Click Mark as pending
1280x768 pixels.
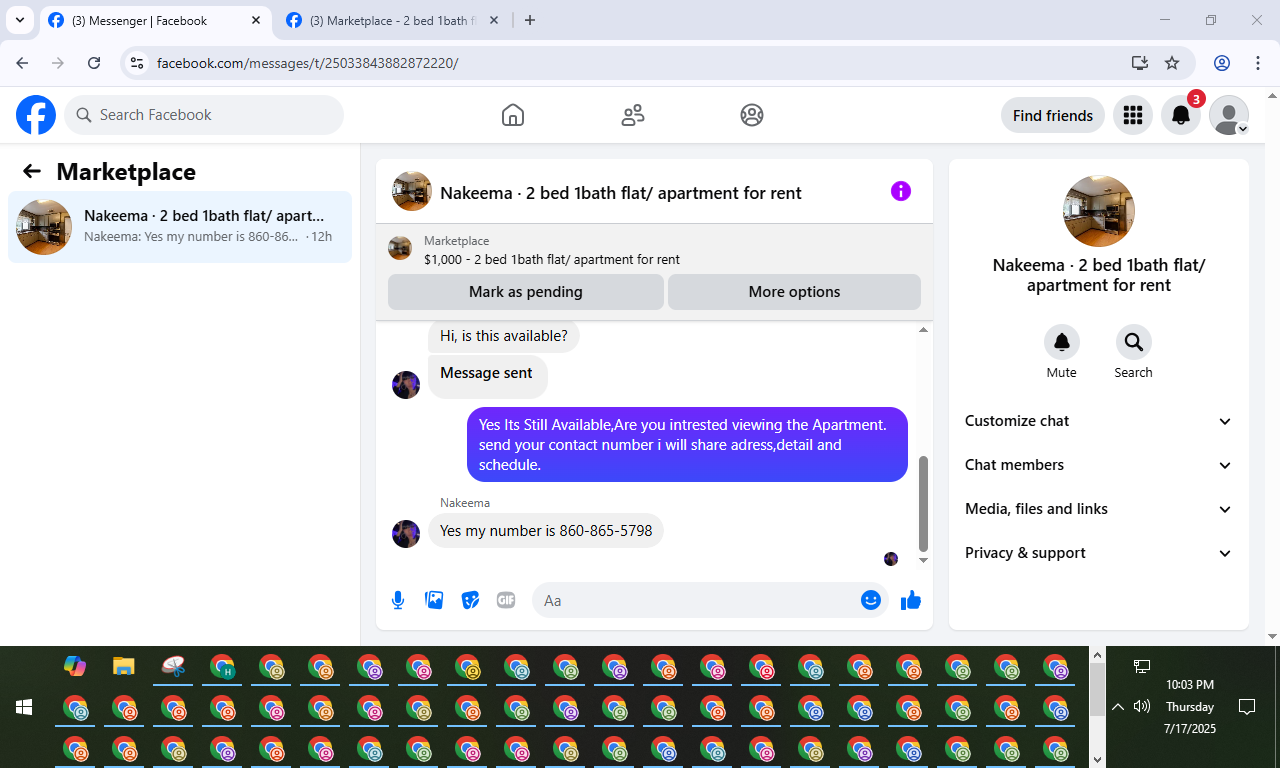tap(526, 292)
